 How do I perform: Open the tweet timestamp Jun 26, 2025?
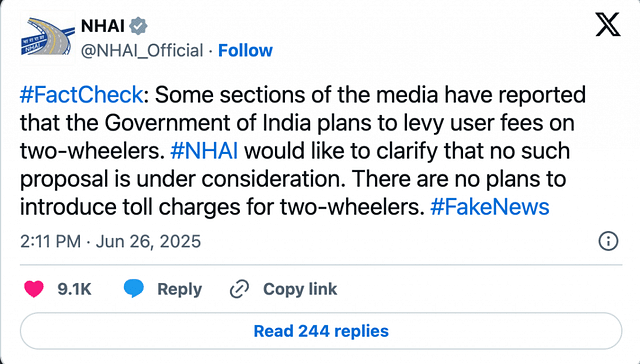tap(148, 242)
